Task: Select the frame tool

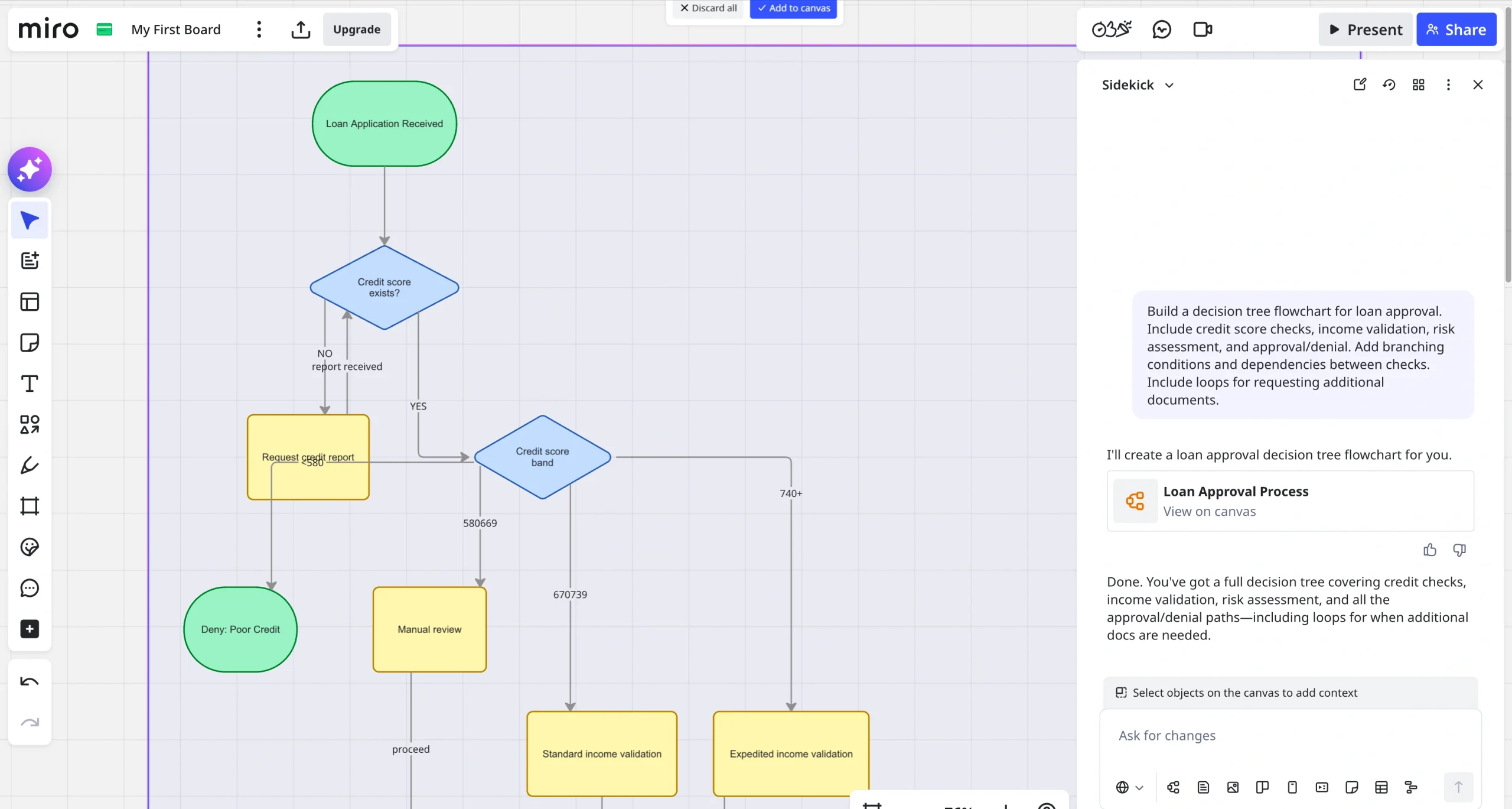Action: tap(29, 506)
